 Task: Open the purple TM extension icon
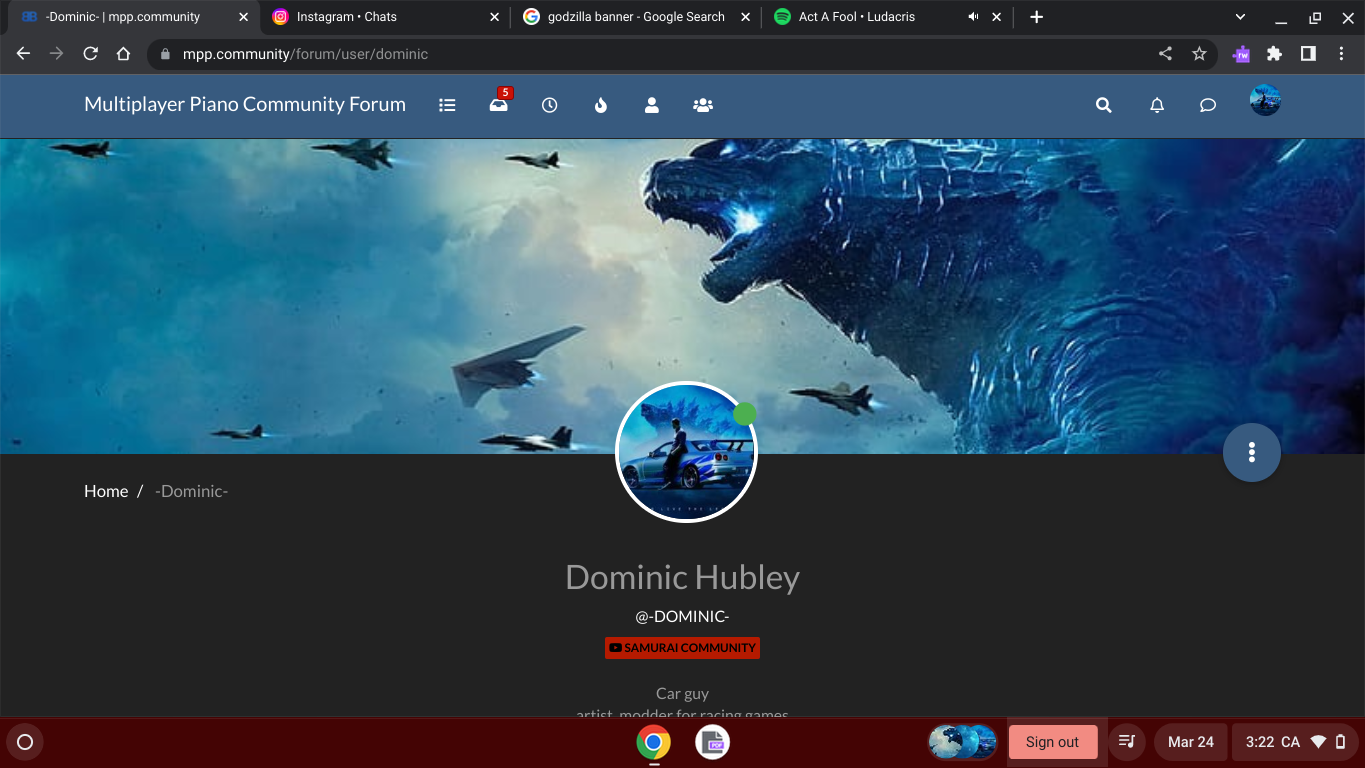[1241, 54]
